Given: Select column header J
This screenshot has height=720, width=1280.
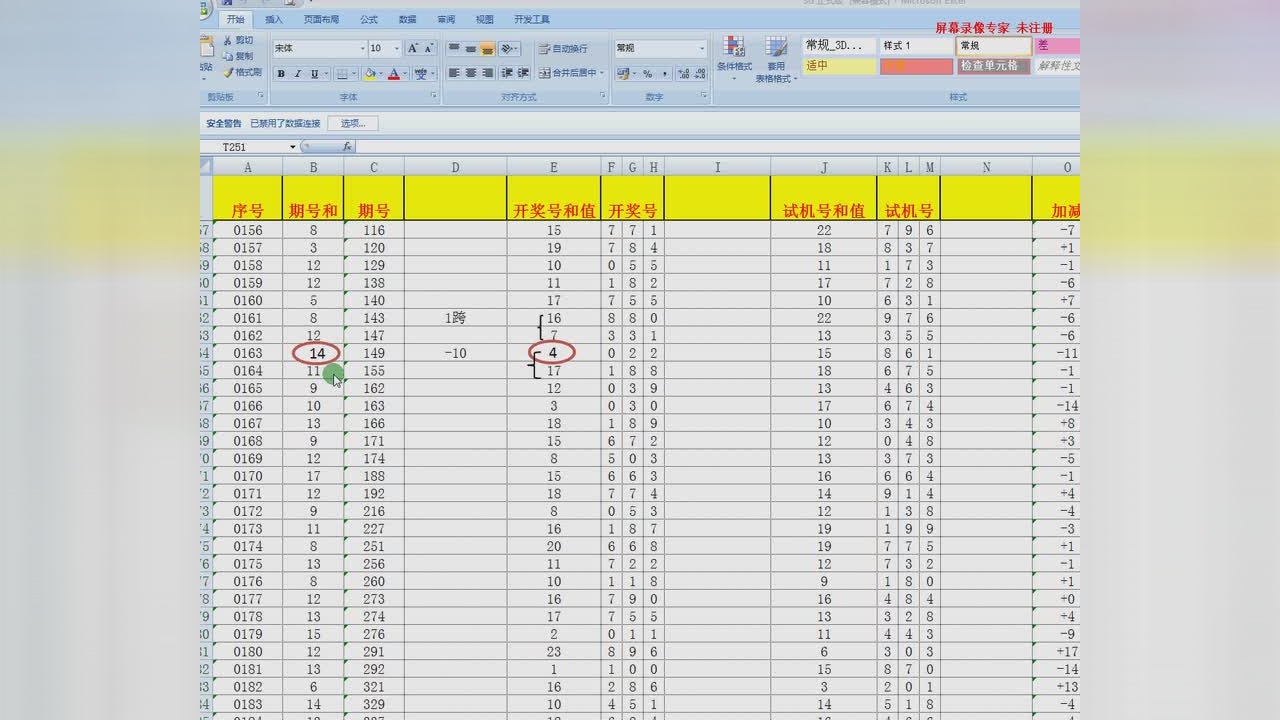Looking at the screenshot, I should pos(824,167).
